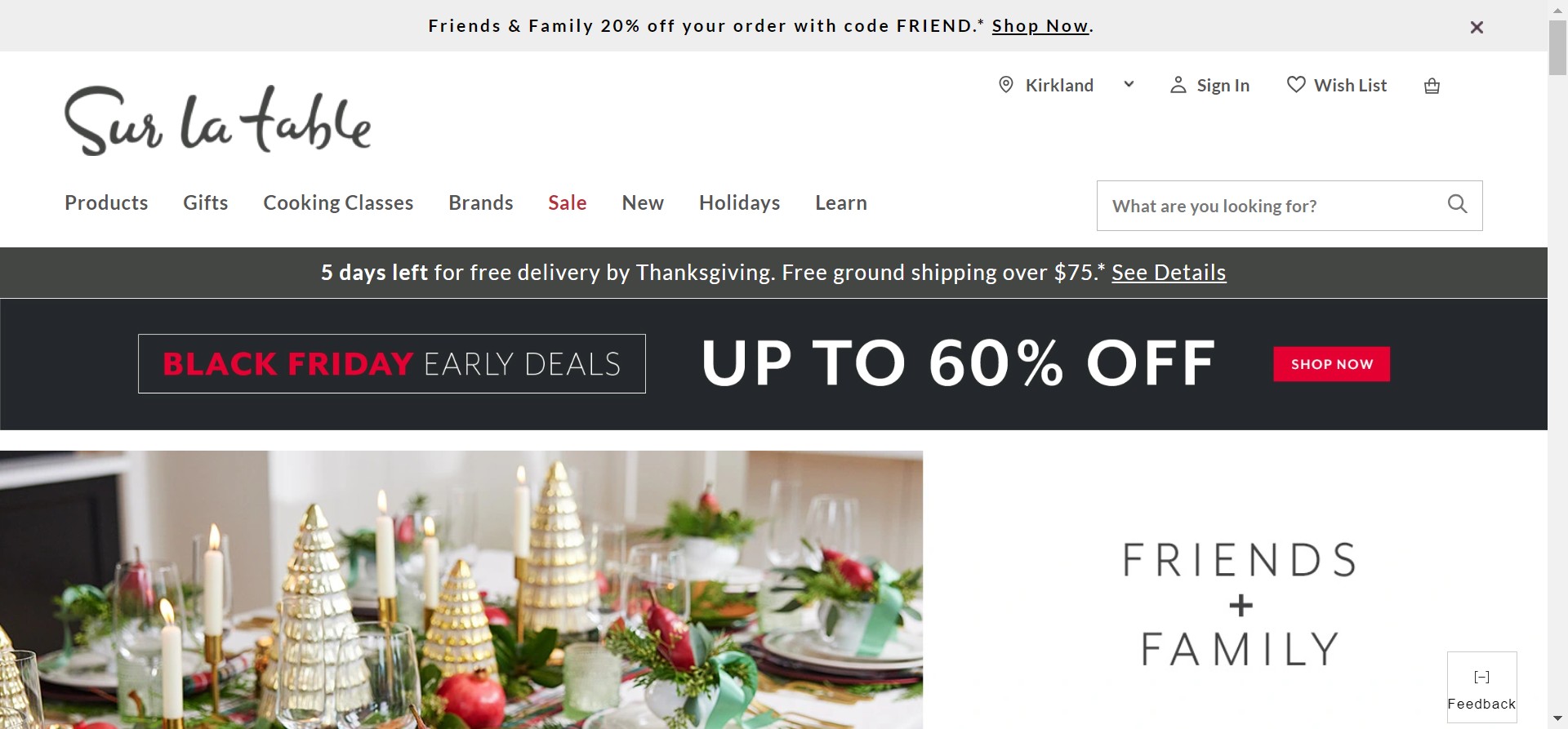Viewport: 1568px width, 729px height.
Task: Open the Holidays menu
Action: coord(739,202)
